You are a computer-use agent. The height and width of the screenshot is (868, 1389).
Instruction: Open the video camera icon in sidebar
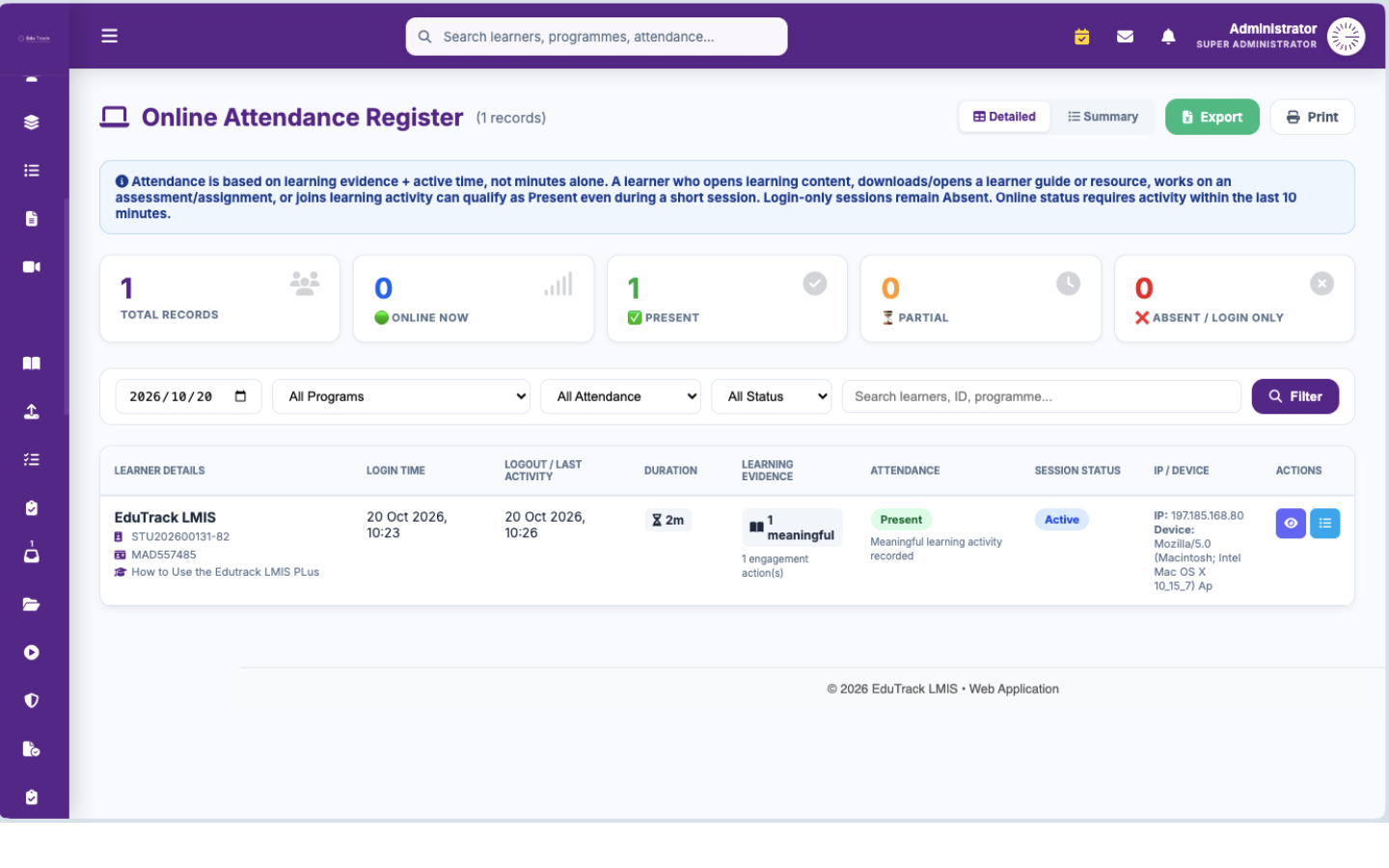tap(32, 267)
